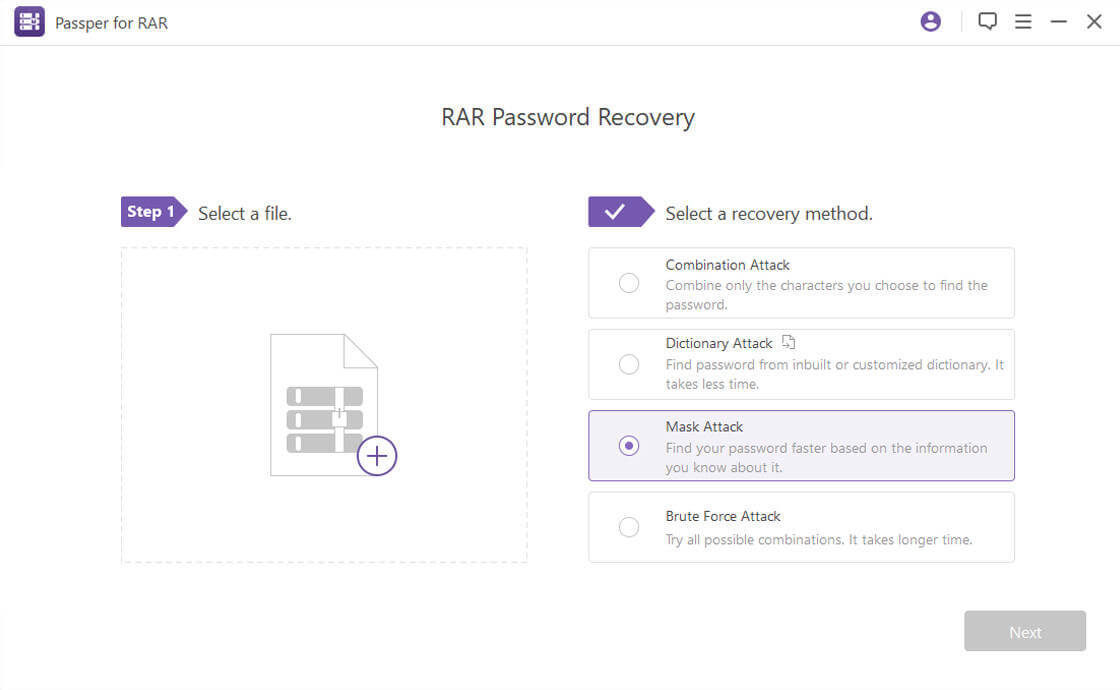Click the plus icon to add file
The width and height of the screenshot is (1120, 690).
pos(377,456)
